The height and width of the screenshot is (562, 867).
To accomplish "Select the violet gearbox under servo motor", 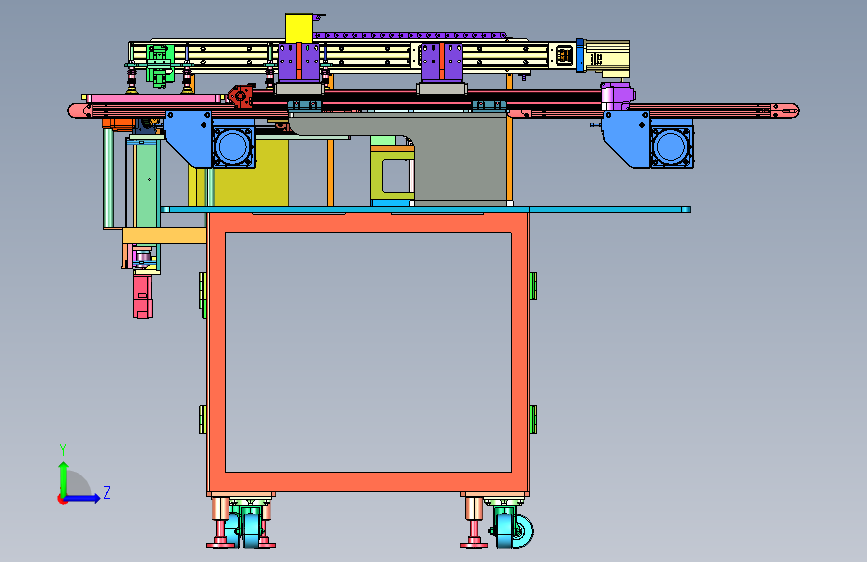I will (616, 96).
